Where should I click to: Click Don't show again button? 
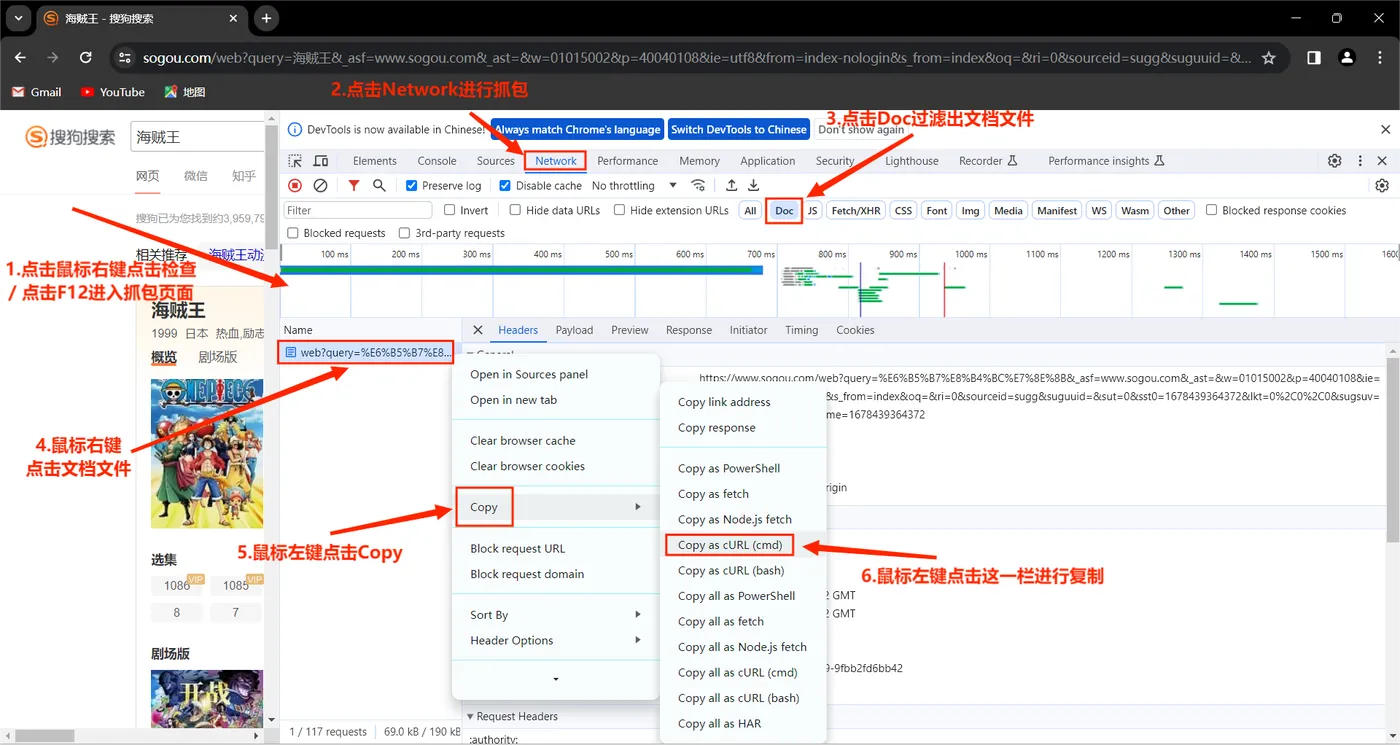click(x=861, y=130)
